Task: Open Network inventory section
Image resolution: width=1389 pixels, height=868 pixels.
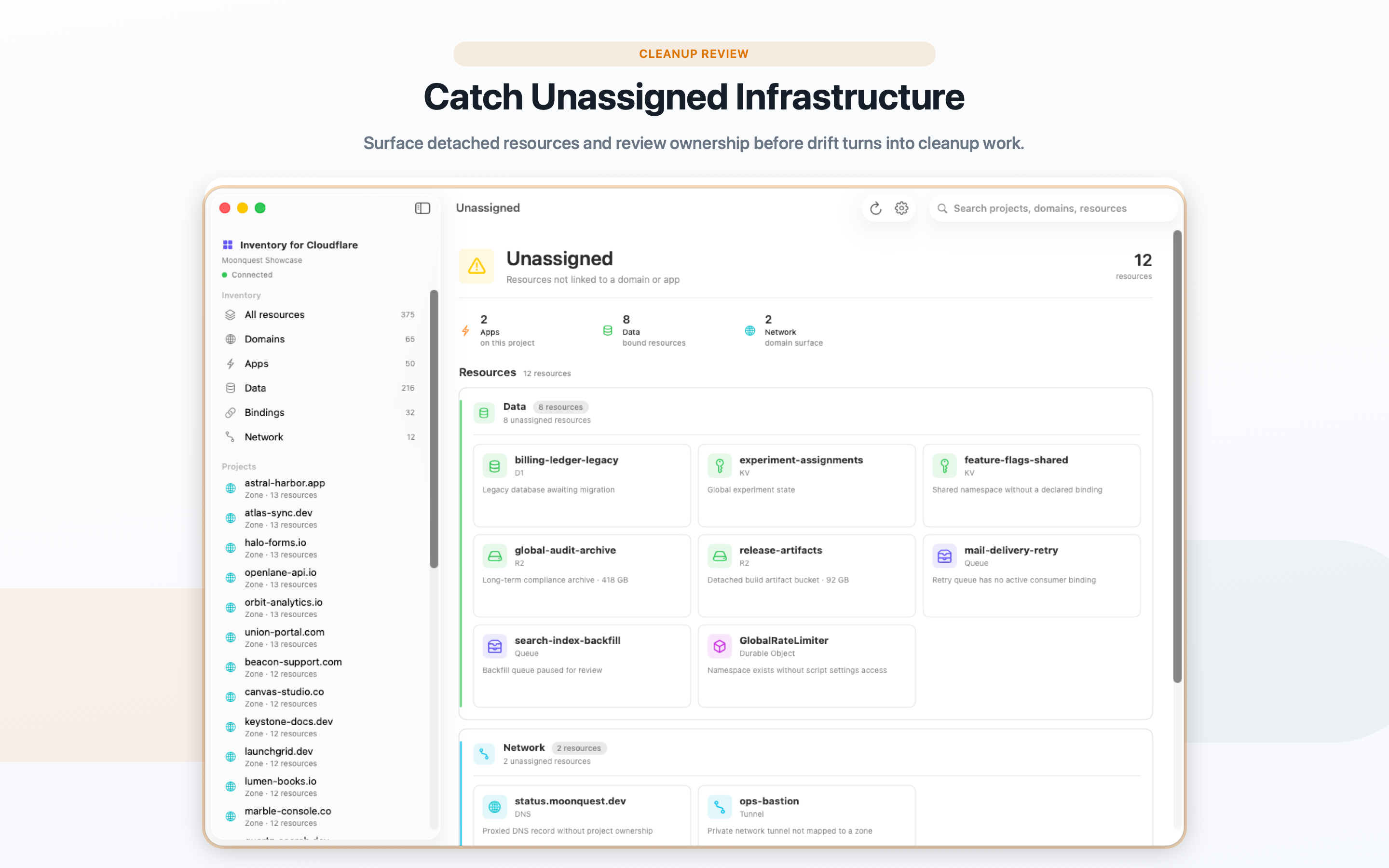Action: pyautogui.click(x=320, y=437)
